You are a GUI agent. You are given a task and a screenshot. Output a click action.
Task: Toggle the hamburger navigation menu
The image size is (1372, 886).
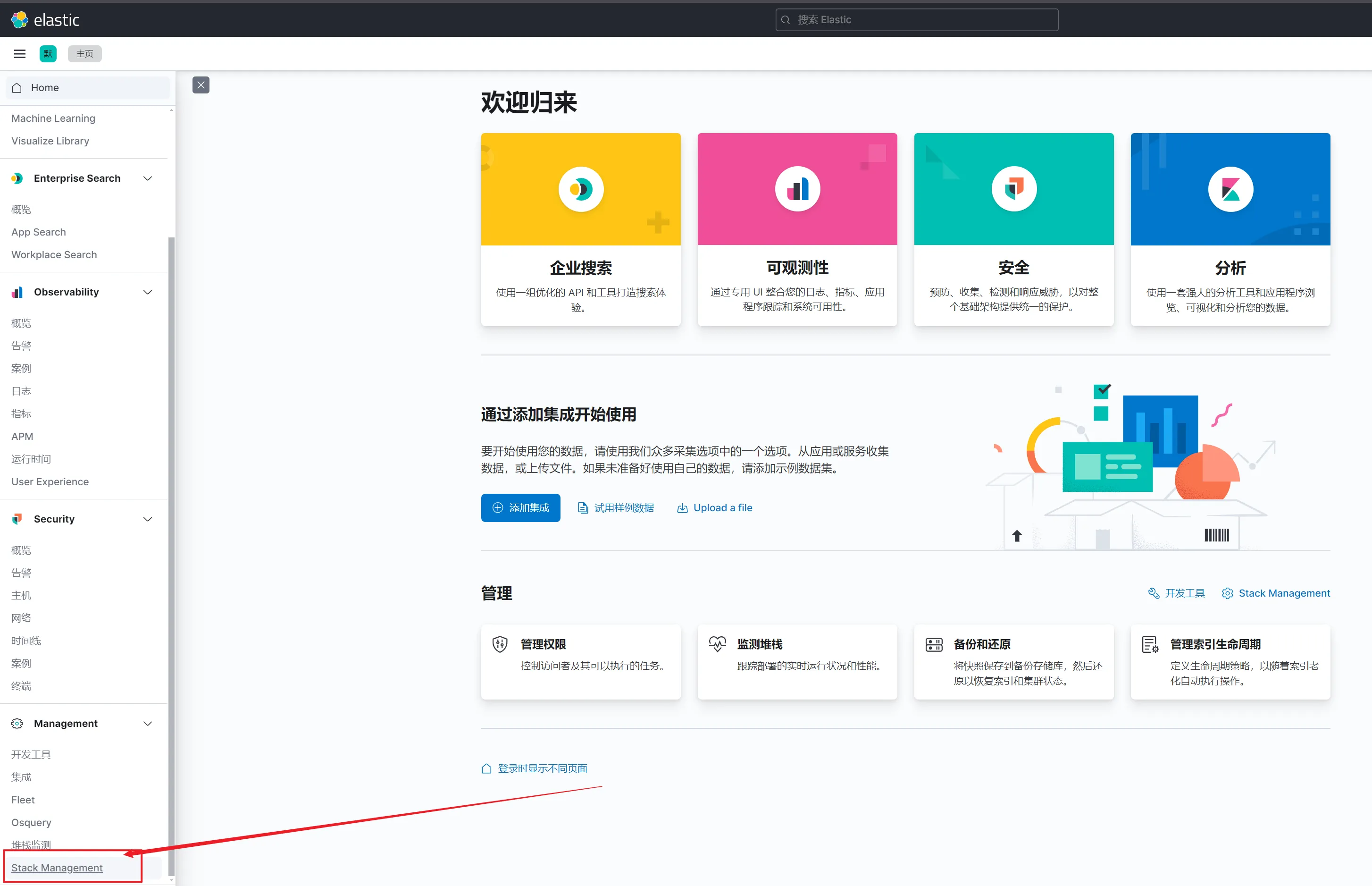pos(19,53)
